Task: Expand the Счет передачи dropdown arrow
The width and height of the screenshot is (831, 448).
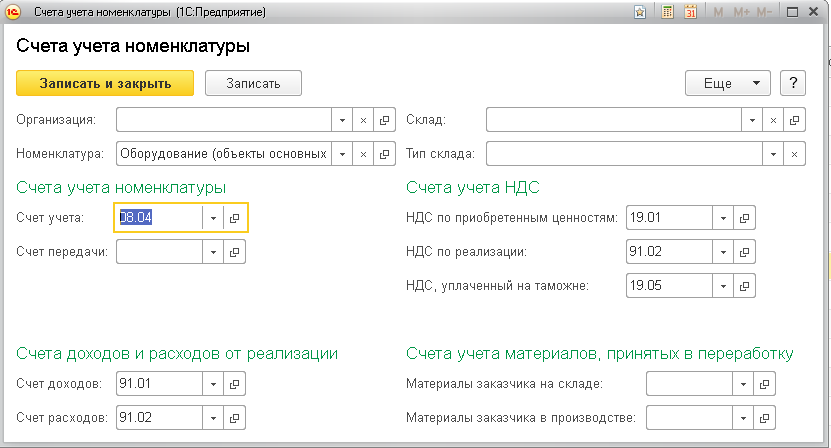Action: [213, 252]
